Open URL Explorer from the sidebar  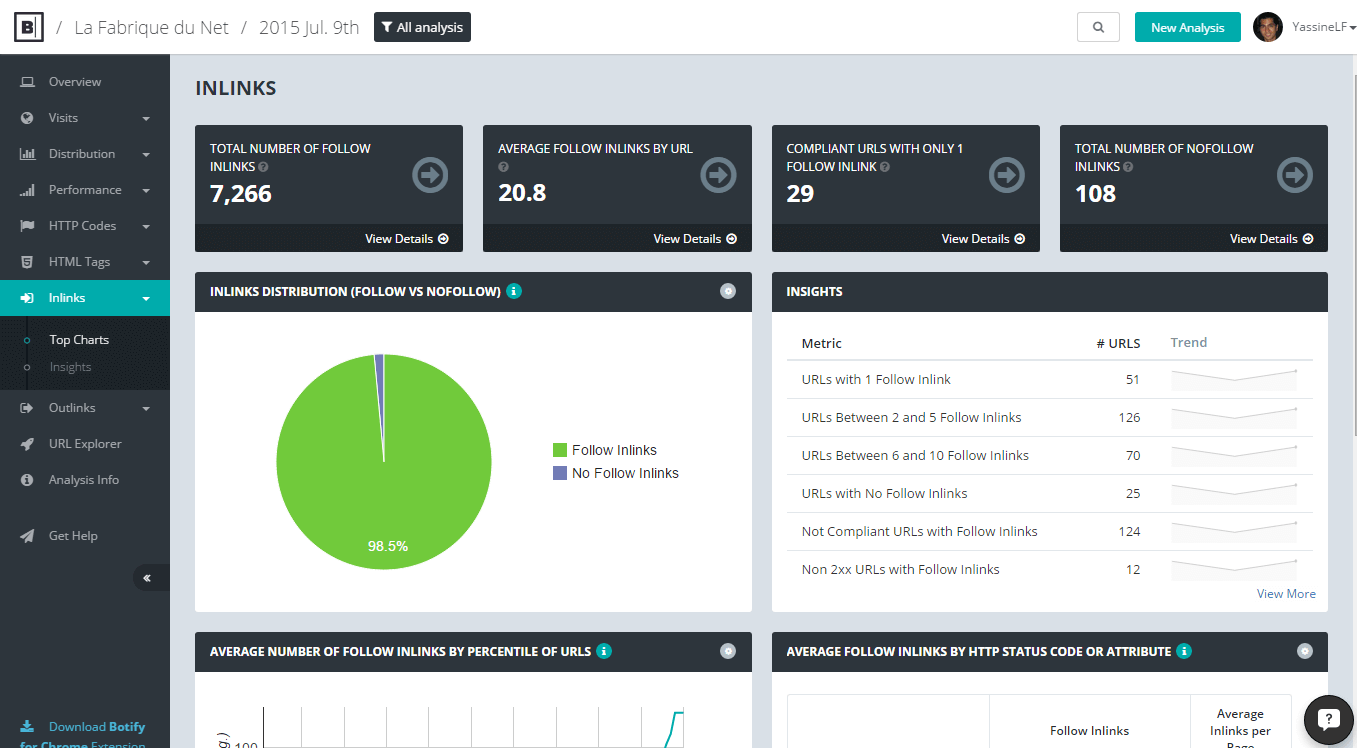85,444
